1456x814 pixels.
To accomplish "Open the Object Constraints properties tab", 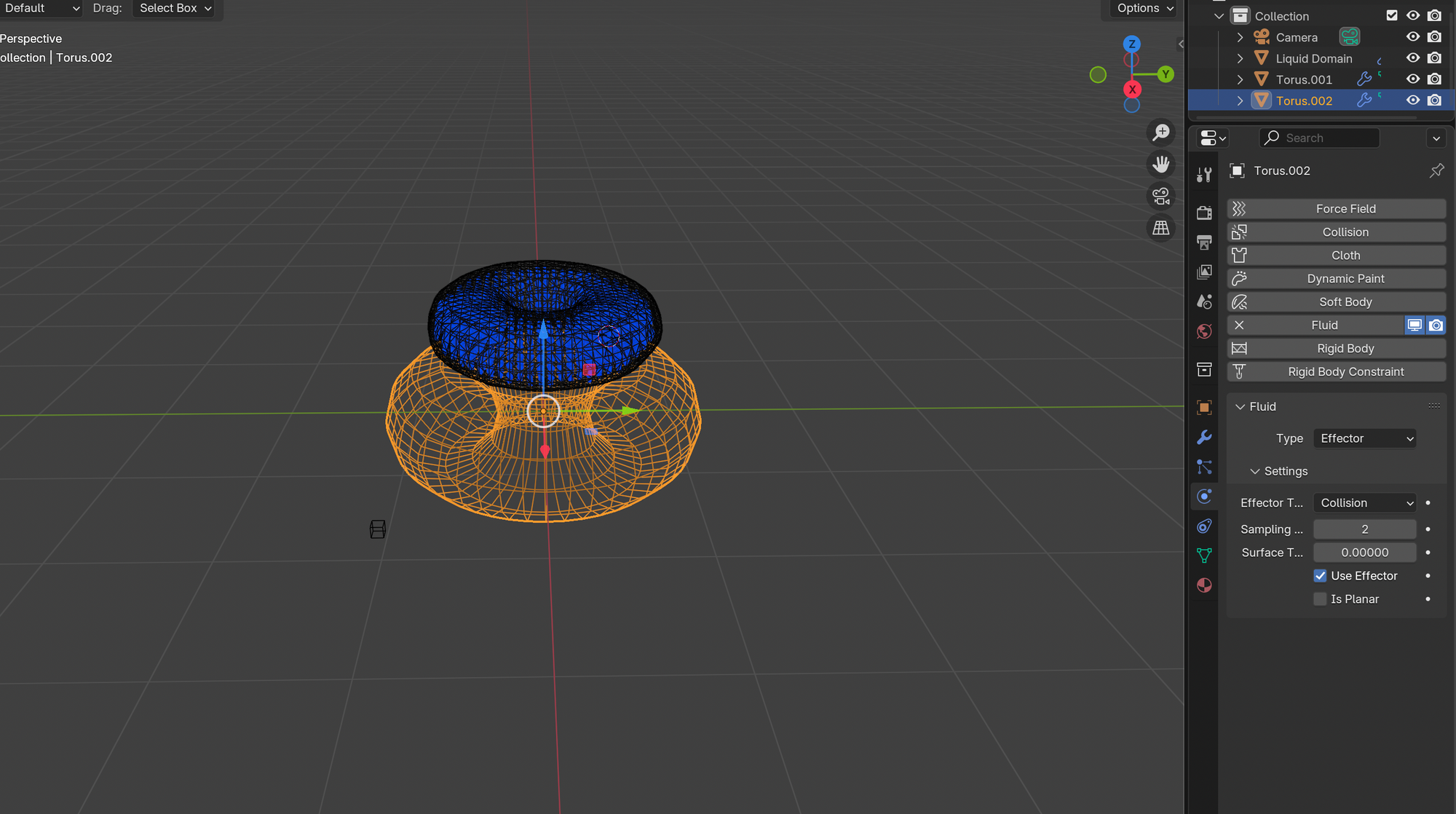I will pyautogui.click(x=1204, y=526).
